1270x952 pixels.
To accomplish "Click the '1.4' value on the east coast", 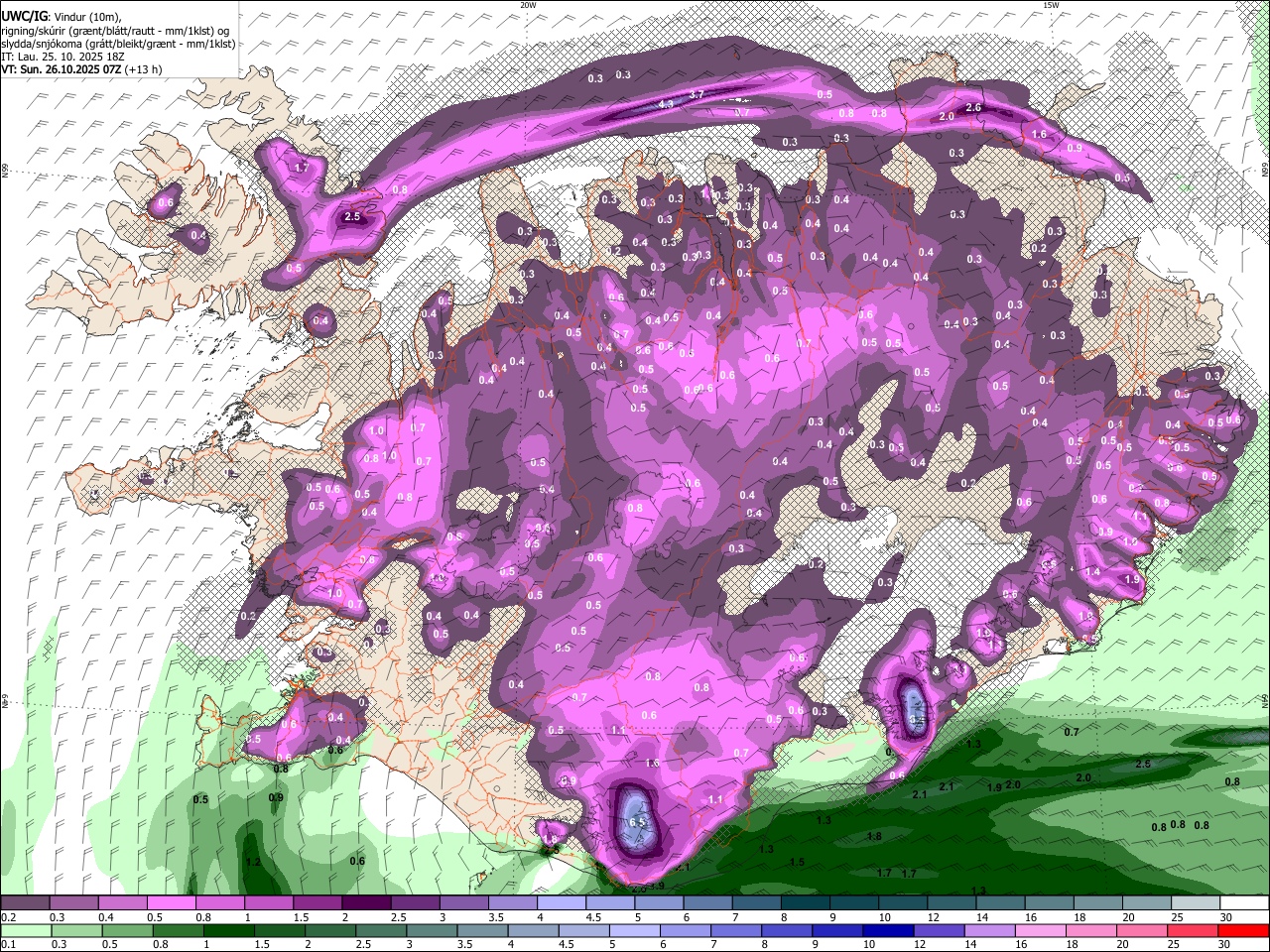I will click(x=1093, y=572).
